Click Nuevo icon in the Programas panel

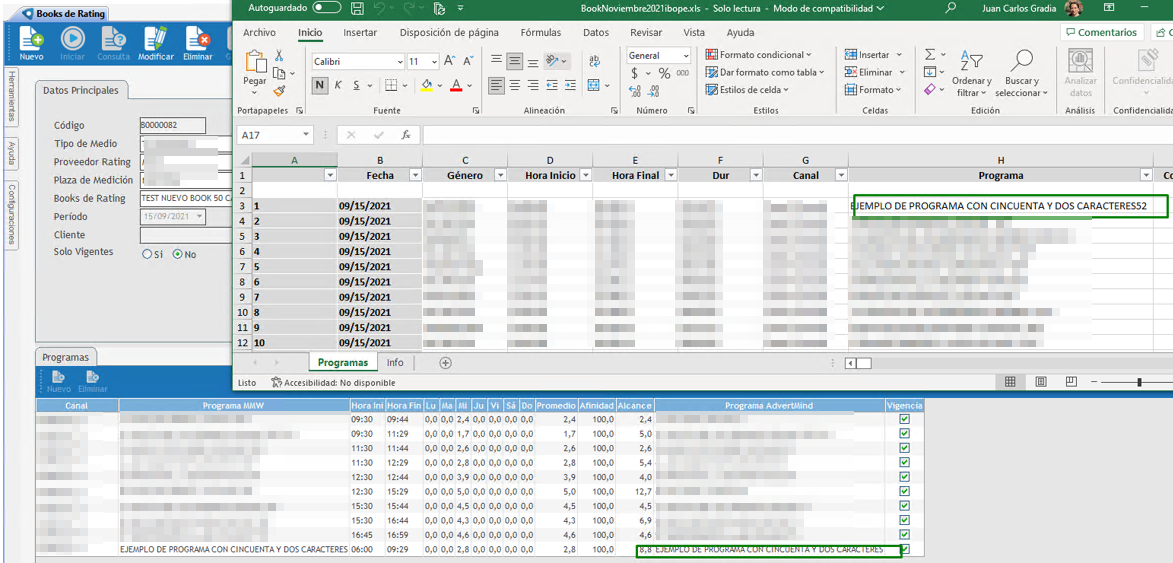pos(58,377)
